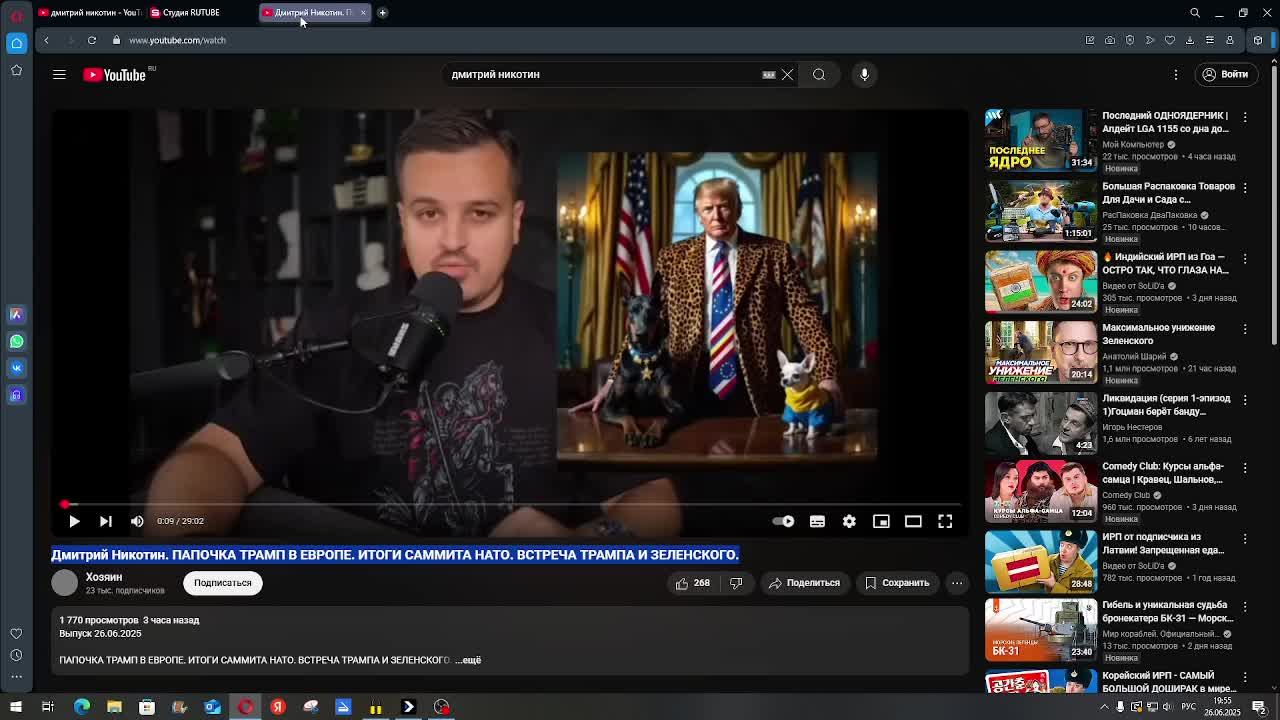Open options for Большая Распаковка Товаров video
This screenshot has width=1280, height=720.
point(1245,188)
